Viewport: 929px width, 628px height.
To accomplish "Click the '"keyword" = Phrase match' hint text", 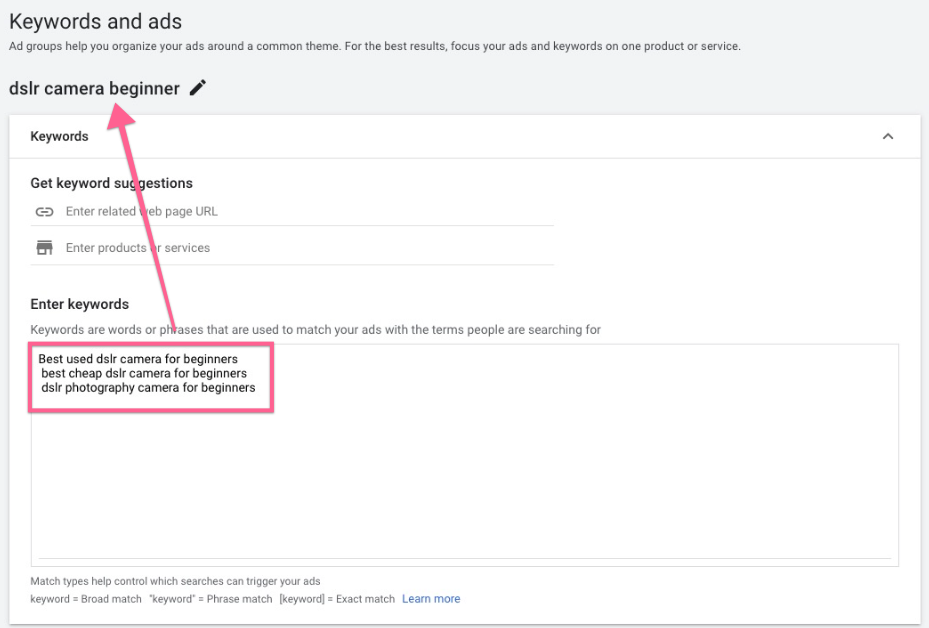I will 209,599.
